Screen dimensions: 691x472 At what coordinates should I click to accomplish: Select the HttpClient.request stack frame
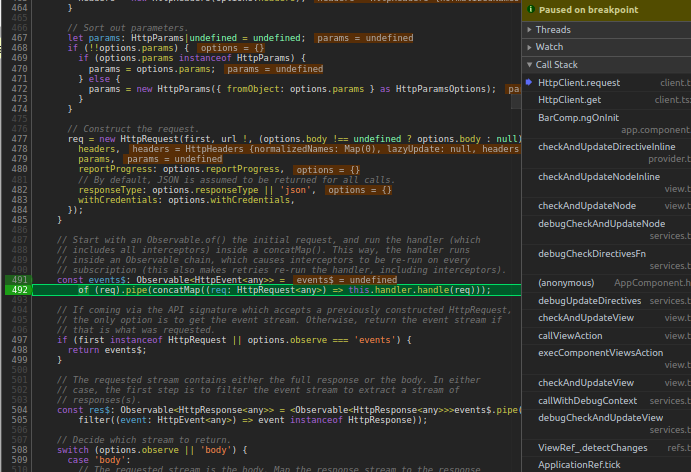coord(578,83)
